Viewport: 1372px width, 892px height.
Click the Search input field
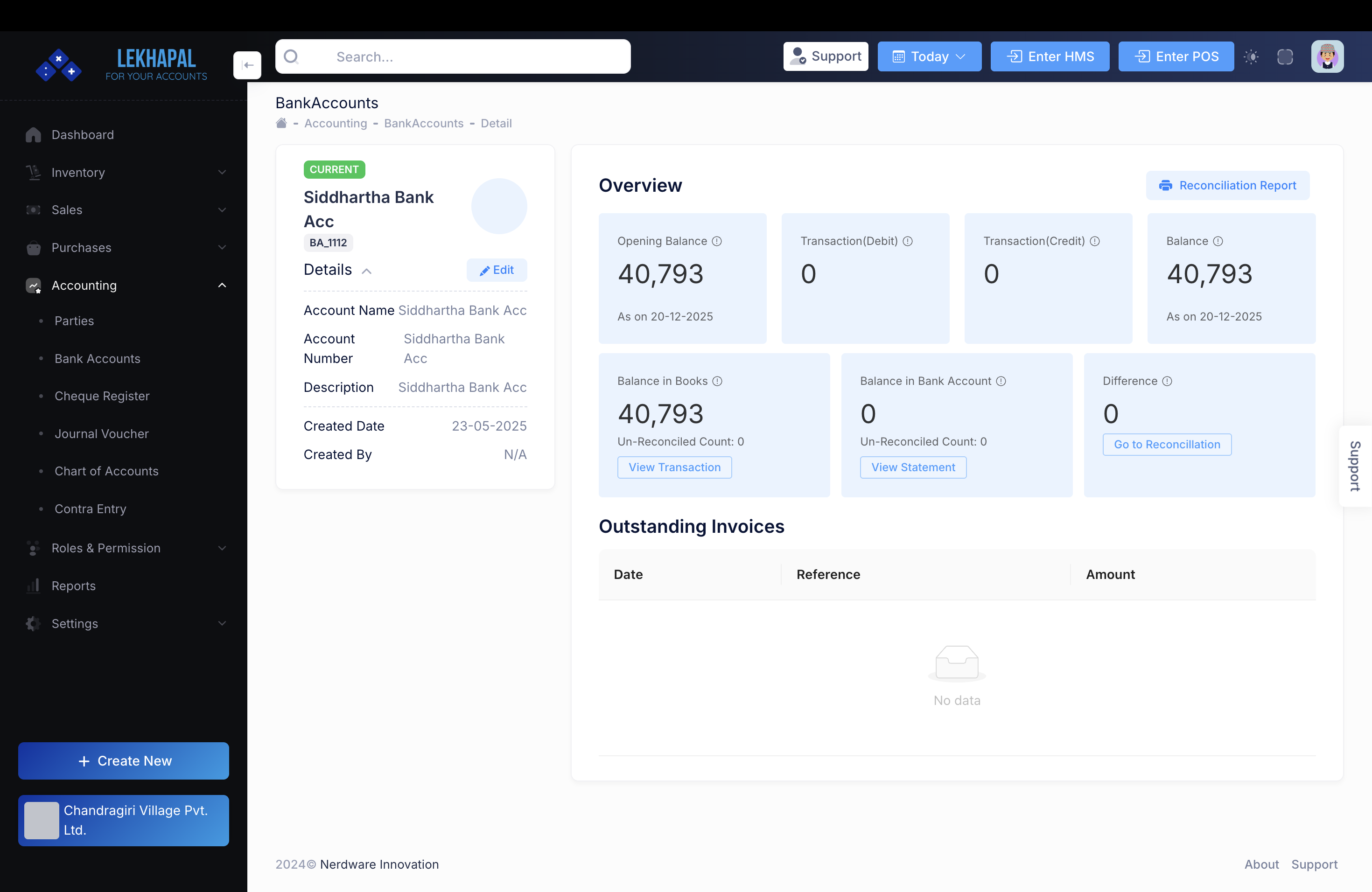pyautogui.click(x=453, y=56)
